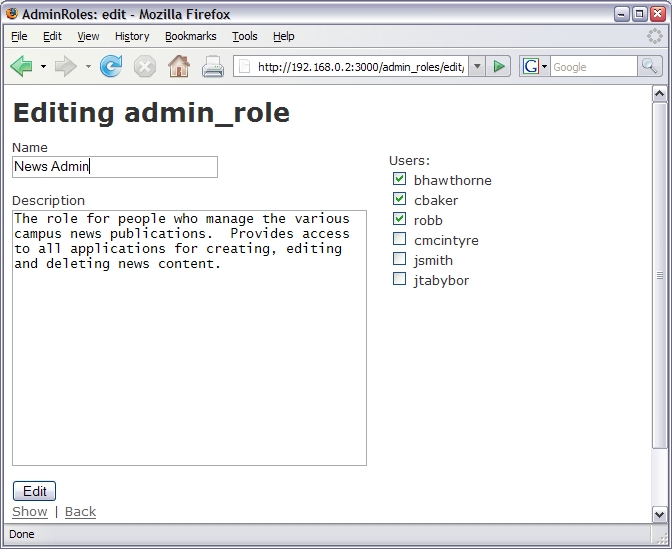Click the search magnifier icon
Viewport: 672px width, 549px height.
click(x=650, y=67)
